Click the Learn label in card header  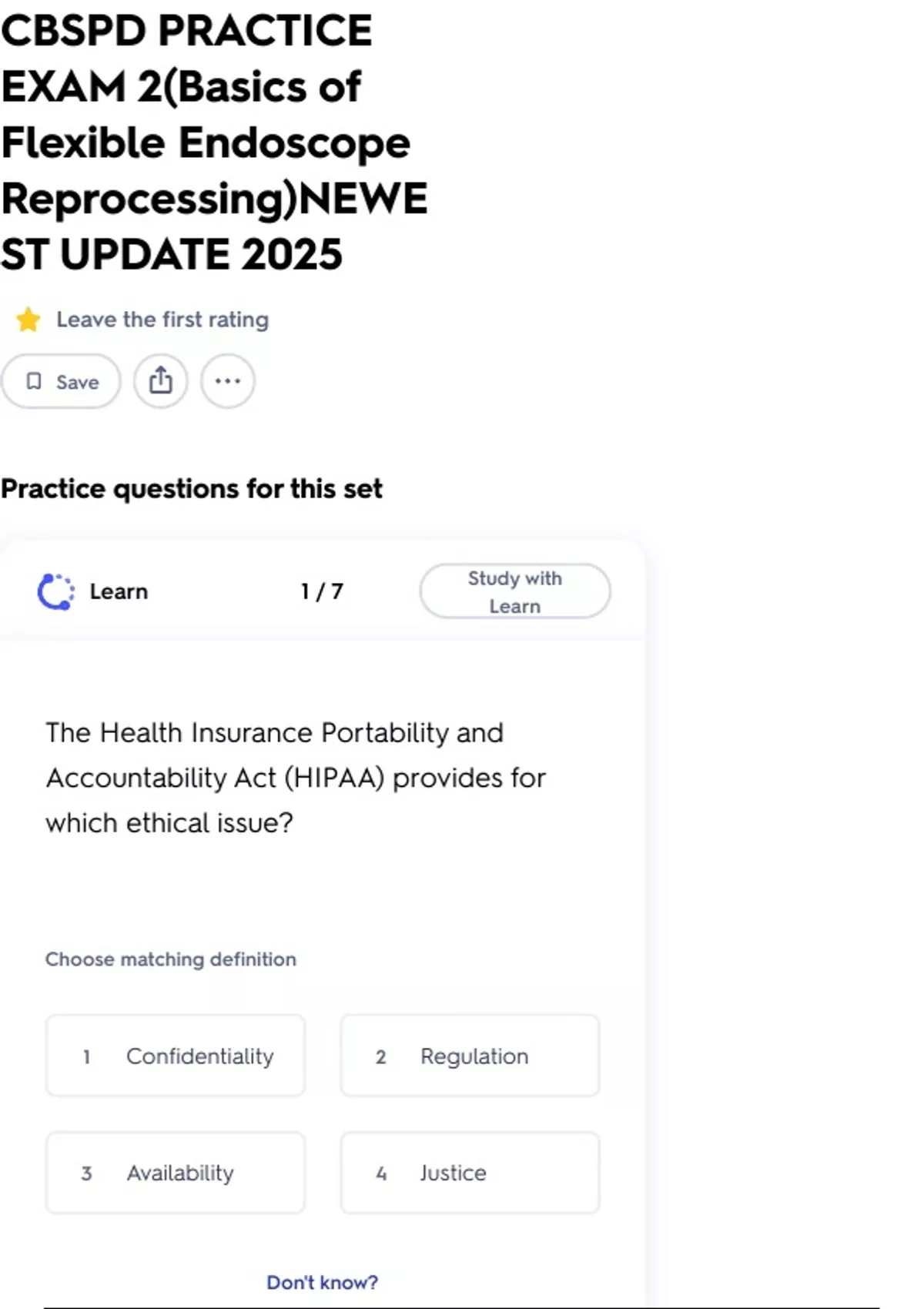[x=119, y=591]
